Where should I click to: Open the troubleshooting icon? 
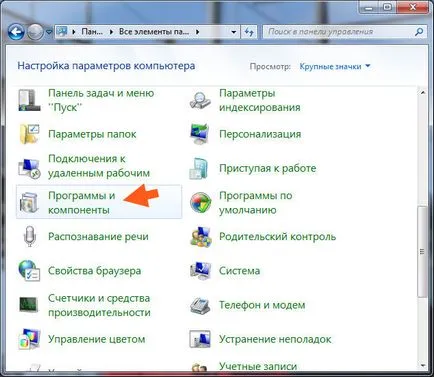coord(200,339)
